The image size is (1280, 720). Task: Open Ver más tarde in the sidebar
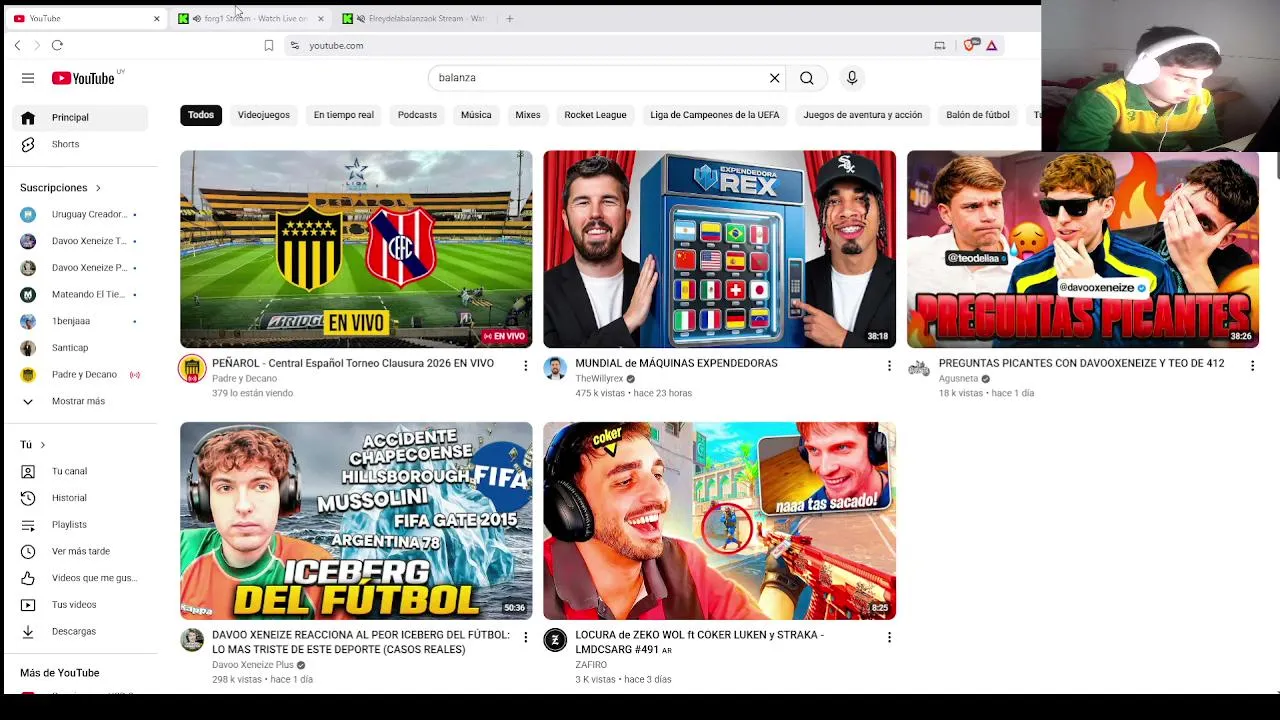80,551
